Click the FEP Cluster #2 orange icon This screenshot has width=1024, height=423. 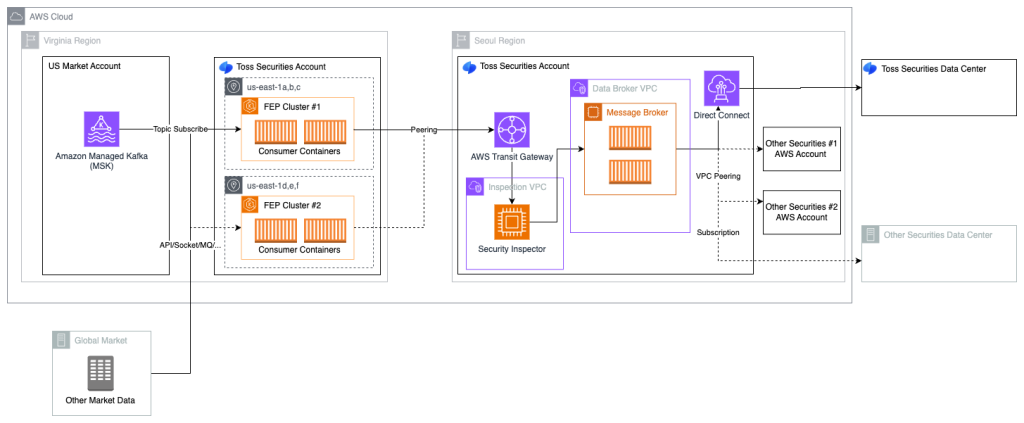[249, 204]
